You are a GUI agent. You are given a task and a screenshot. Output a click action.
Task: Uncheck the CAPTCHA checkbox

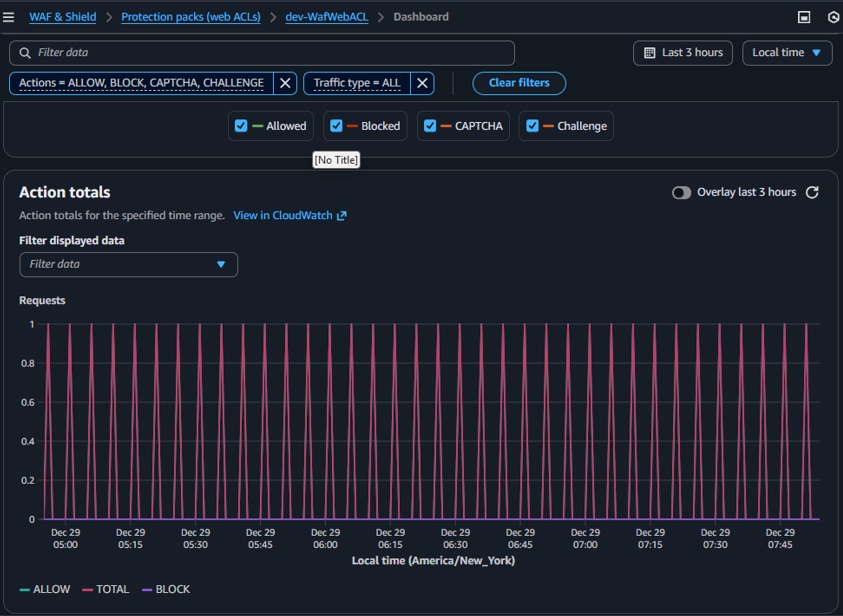[430, 126]
